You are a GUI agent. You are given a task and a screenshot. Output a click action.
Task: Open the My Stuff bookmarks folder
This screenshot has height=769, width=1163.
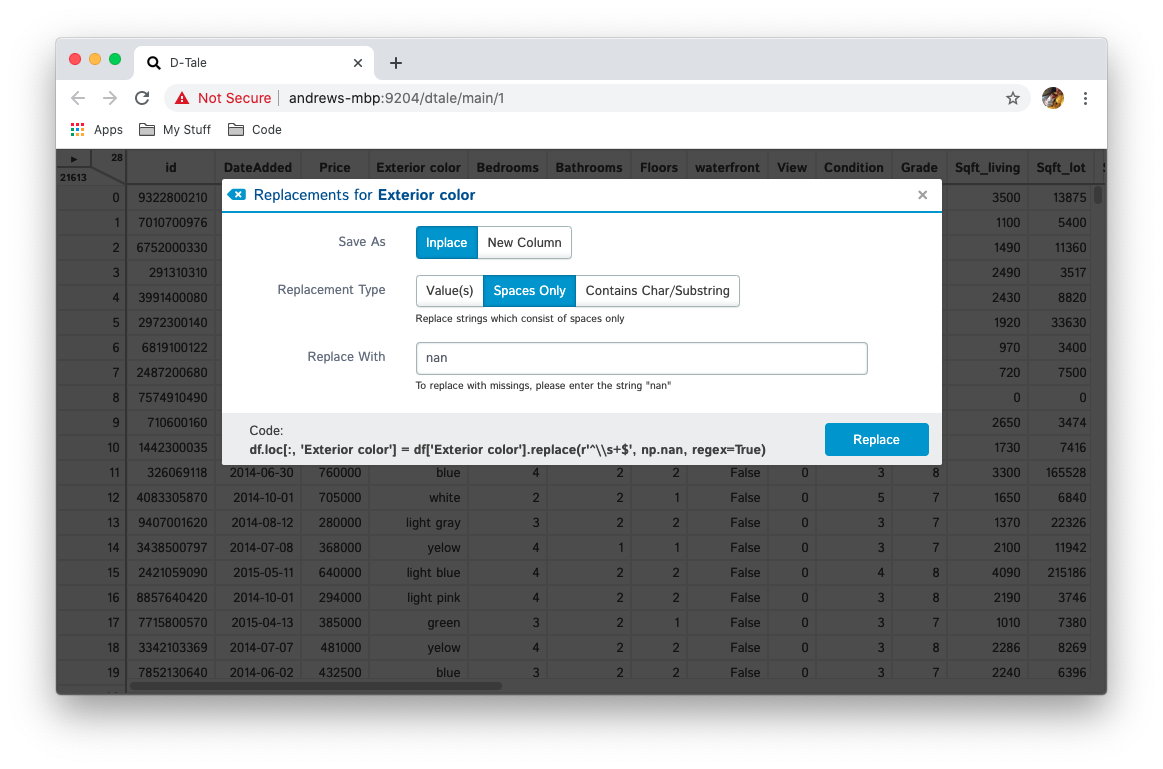point(175,130)
